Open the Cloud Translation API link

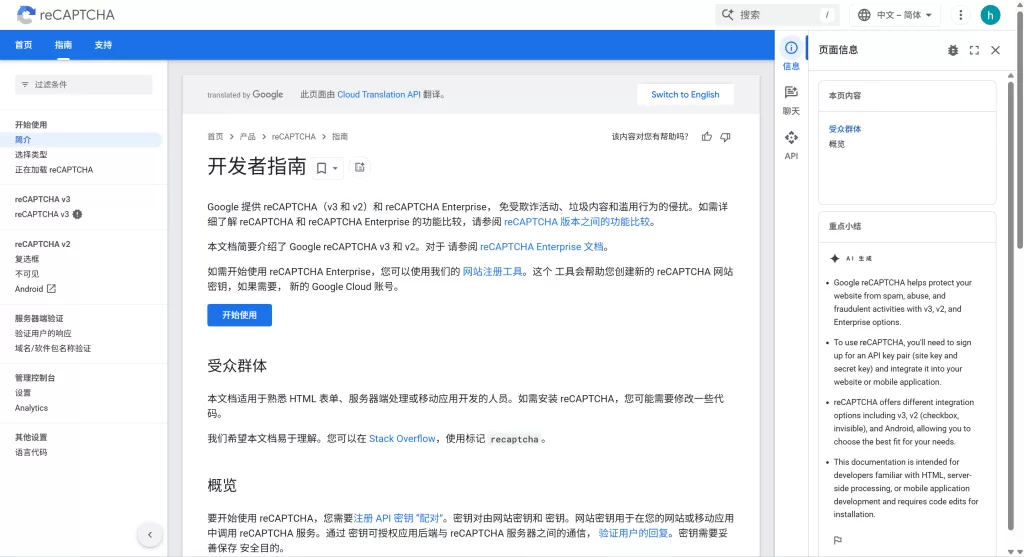point(379,95)
